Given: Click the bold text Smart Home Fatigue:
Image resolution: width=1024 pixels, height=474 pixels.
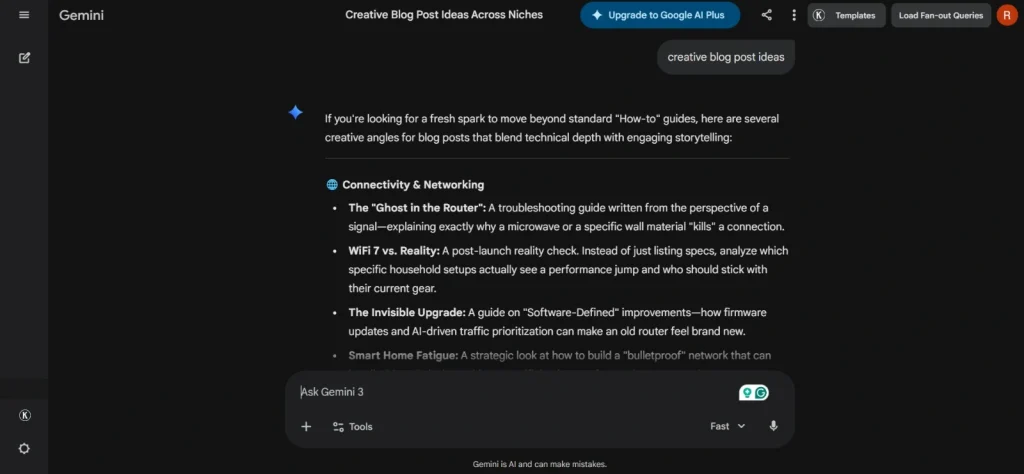Looking at the screenshot, I should pos(403,356).
